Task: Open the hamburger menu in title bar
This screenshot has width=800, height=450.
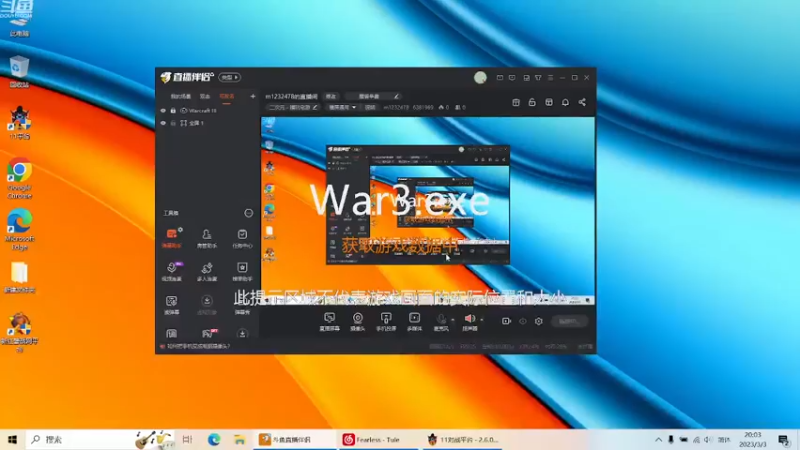Action: tap(550, 78)
